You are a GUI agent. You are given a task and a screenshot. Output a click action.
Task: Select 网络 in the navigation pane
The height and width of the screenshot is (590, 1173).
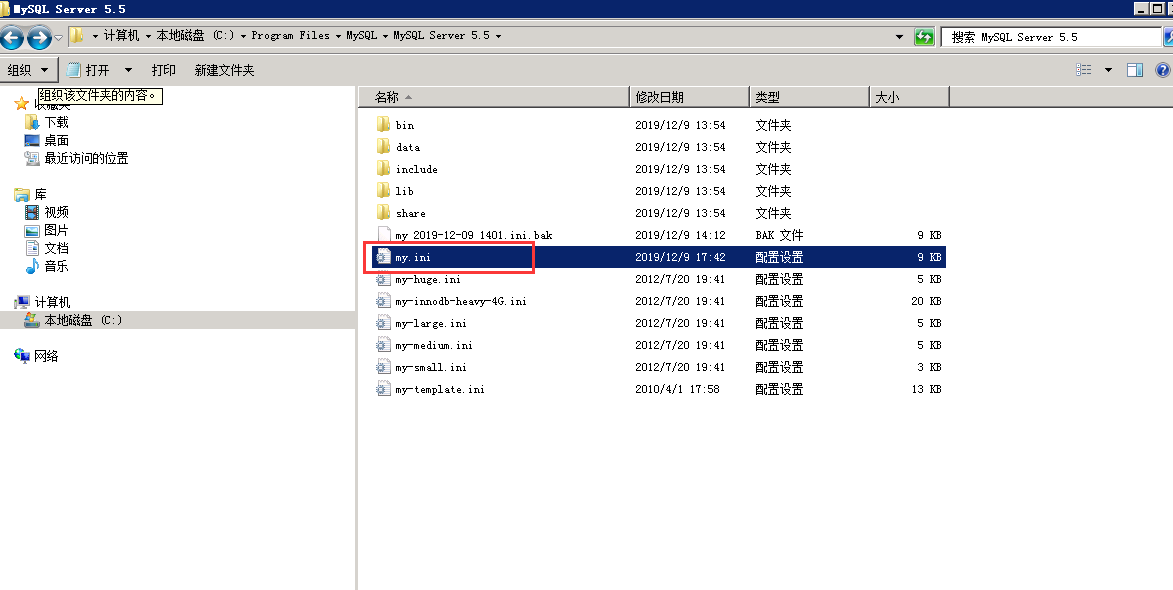tap(46, 355)
